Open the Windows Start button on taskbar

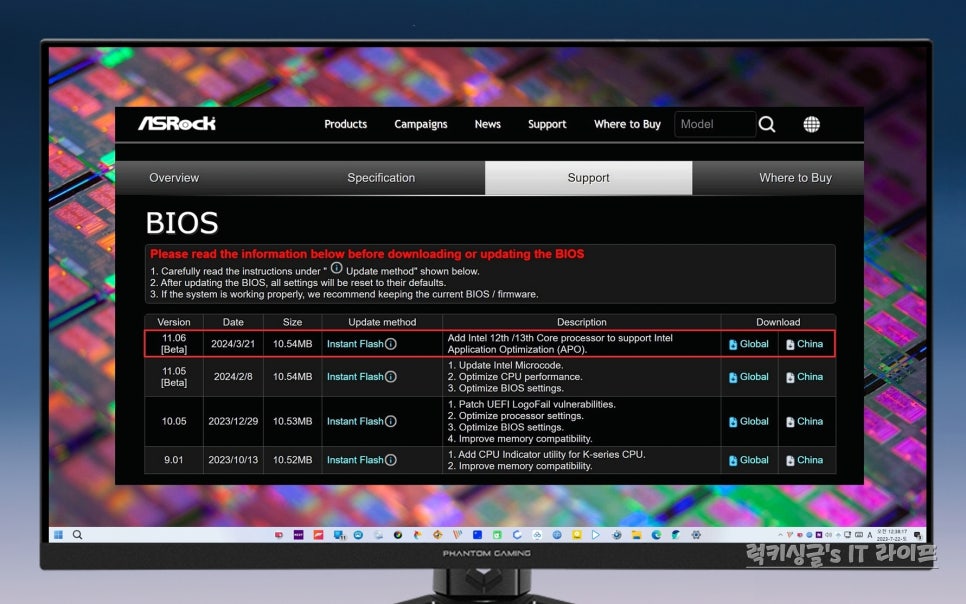[58, 535]
